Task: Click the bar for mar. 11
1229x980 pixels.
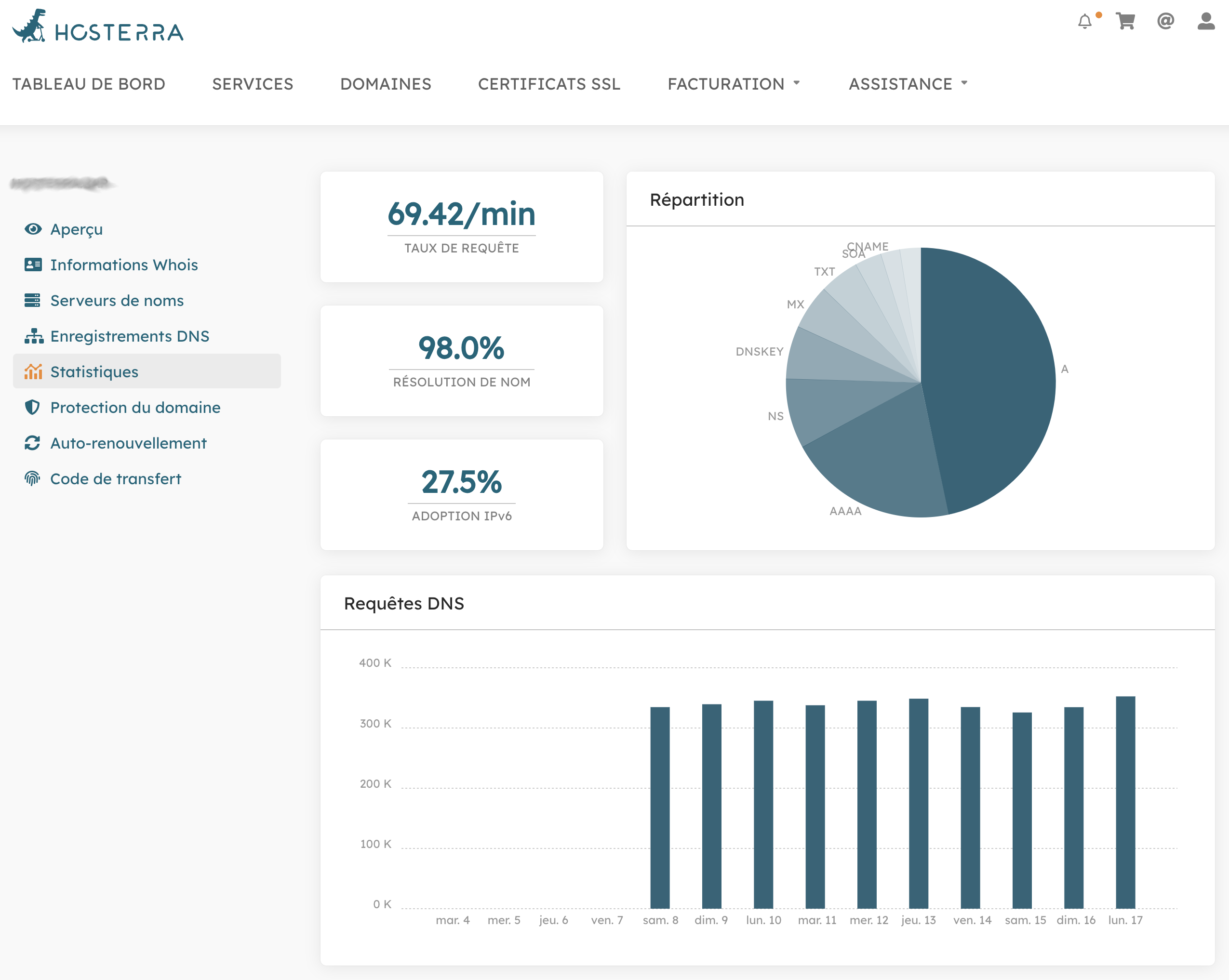Action: [x=815, y=806]
